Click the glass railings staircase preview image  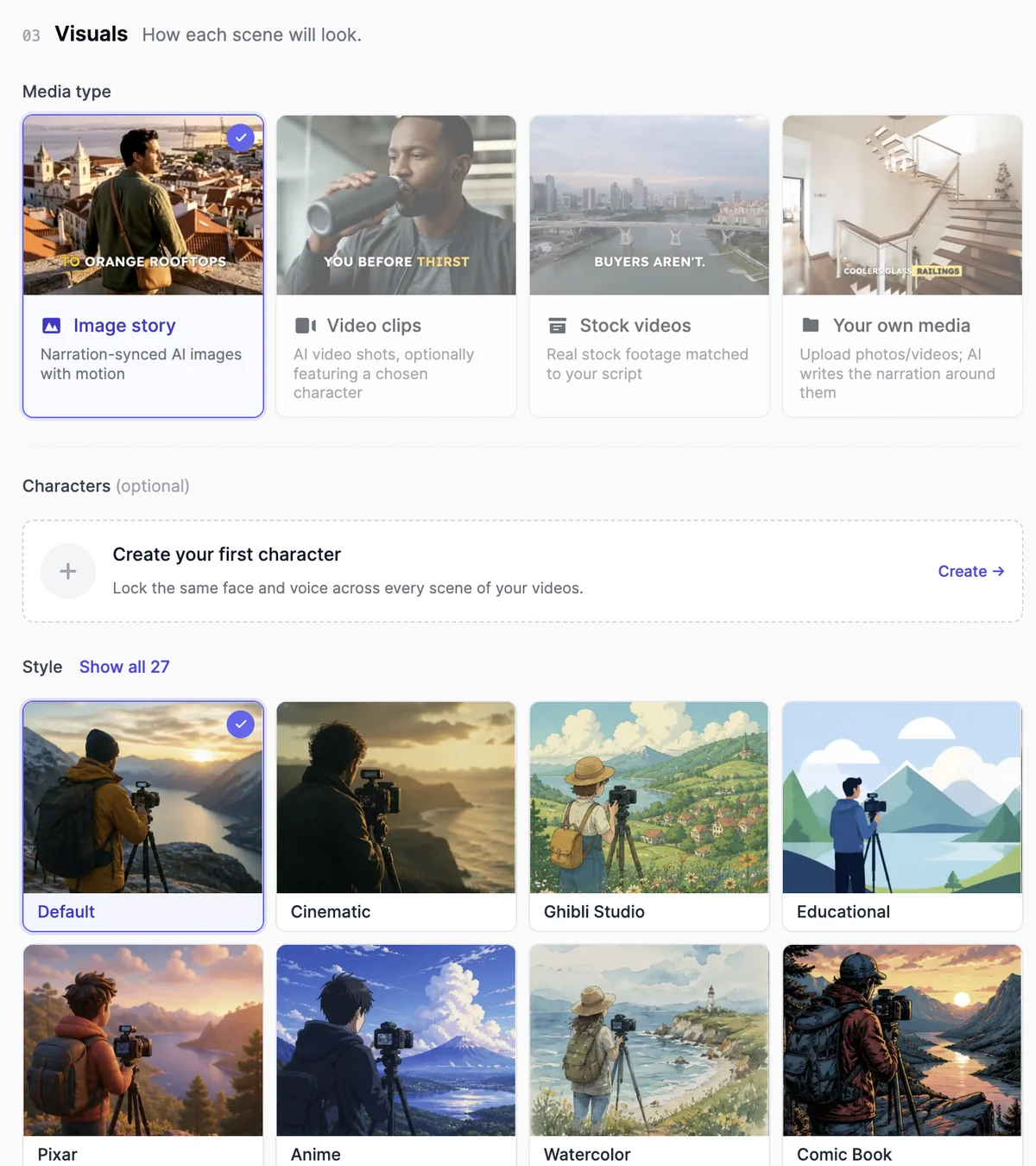coord(902,206)
